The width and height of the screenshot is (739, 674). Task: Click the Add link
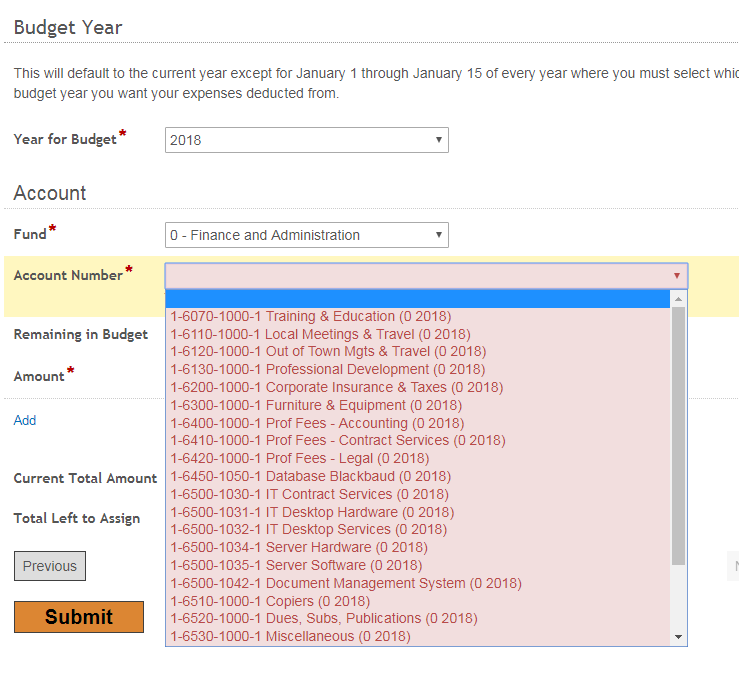point(25,420)
